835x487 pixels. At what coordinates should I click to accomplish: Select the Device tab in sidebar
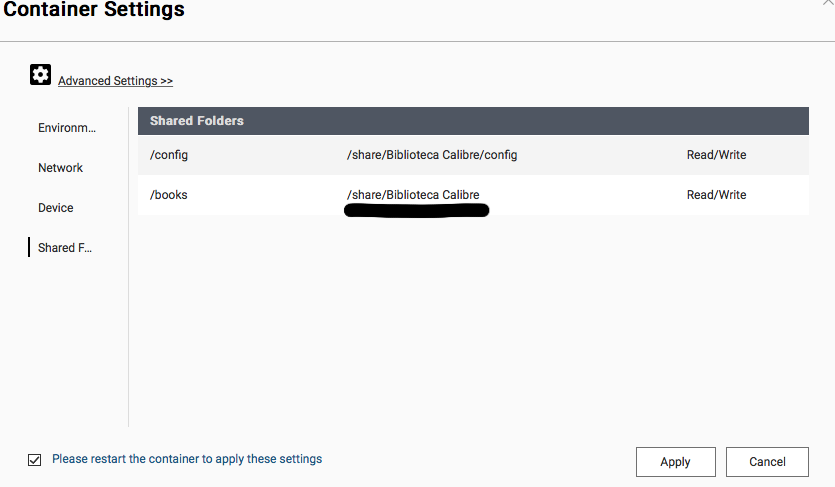click(56, 208)
